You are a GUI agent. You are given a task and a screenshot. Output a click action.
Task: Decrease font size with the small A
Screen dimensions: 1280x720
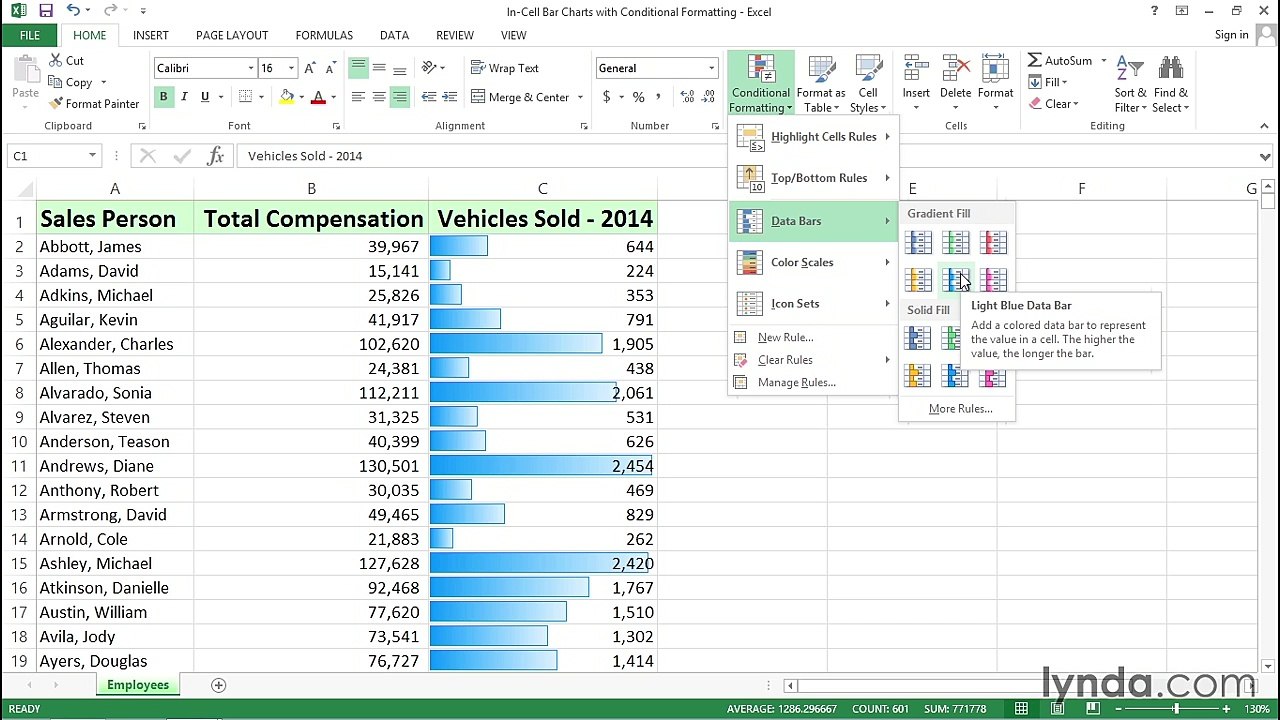[331, 68]
